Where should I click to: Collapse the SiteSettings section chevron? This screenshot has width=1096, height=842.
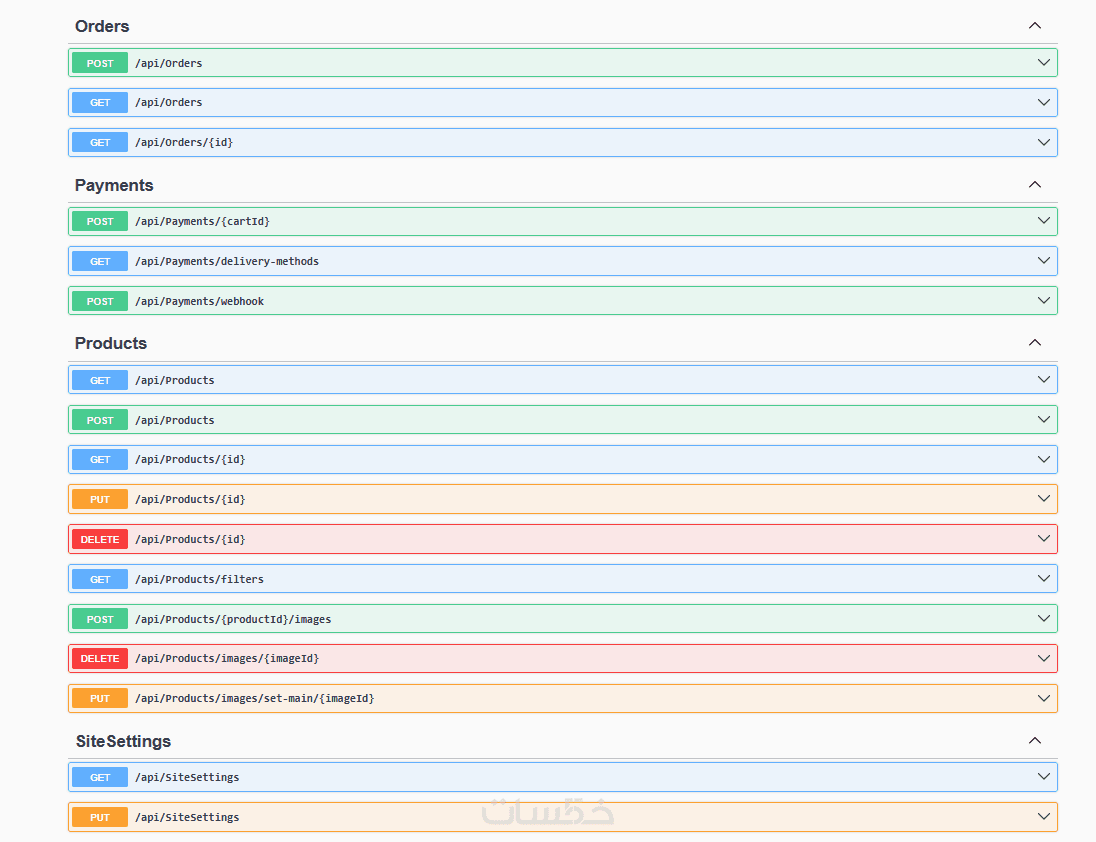point(1034,741)
